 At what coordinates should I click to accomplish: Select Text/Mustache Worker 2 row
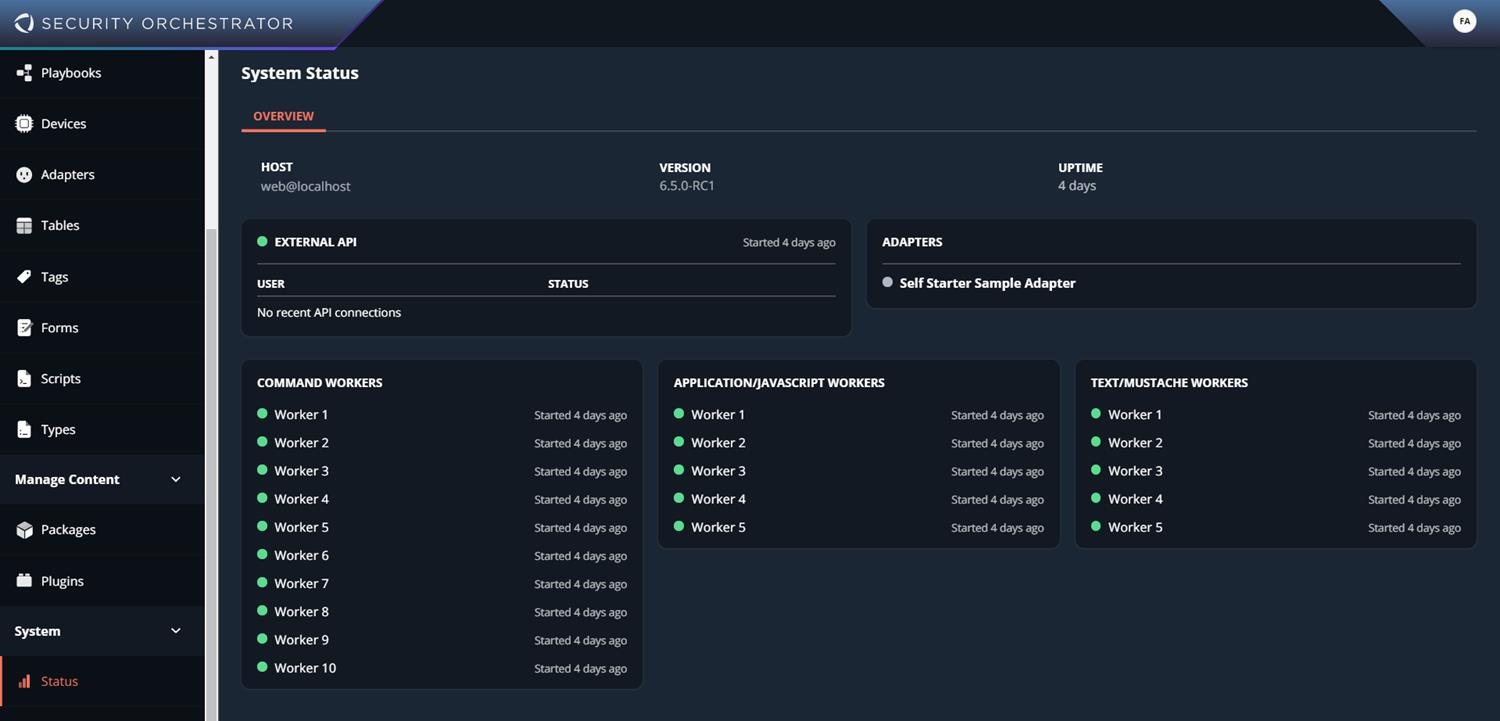coord(1276,443)
